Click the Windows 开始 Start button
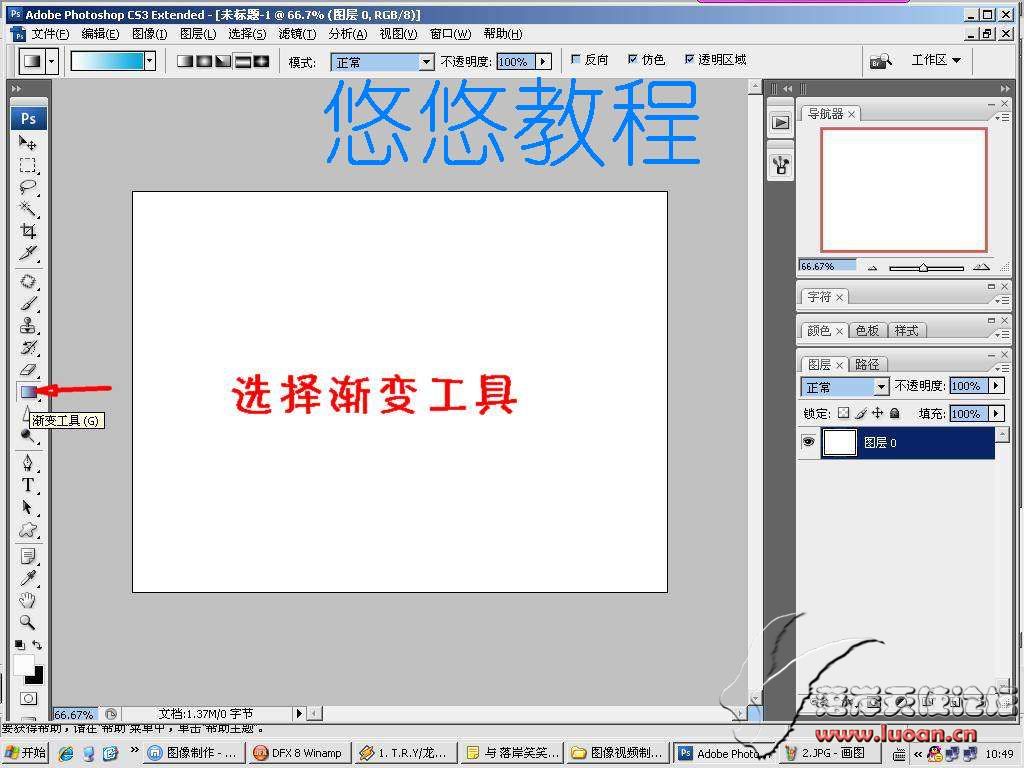This screenshot has height=768, width=1024. click(26, 753)
